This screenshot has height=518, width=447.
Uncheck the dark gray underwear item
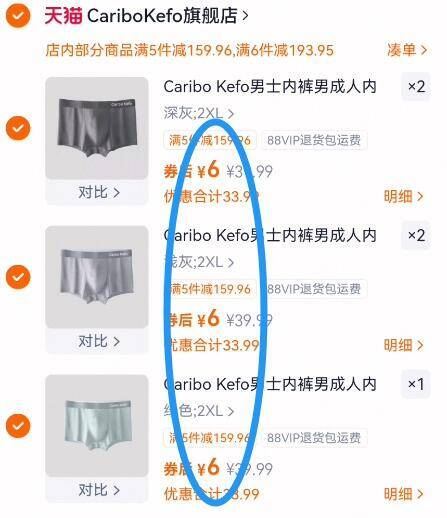point(18,128)
